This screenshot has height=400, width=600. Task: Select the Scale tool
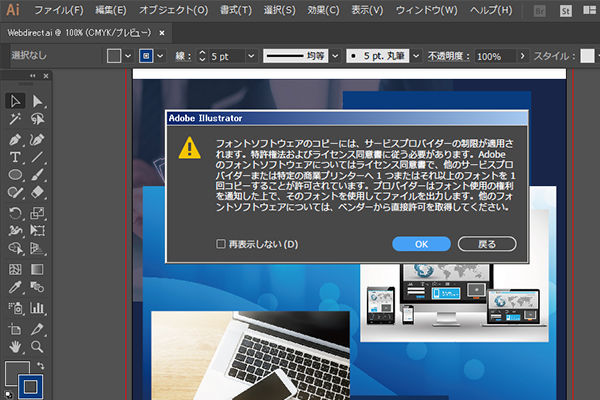point(37,213)
